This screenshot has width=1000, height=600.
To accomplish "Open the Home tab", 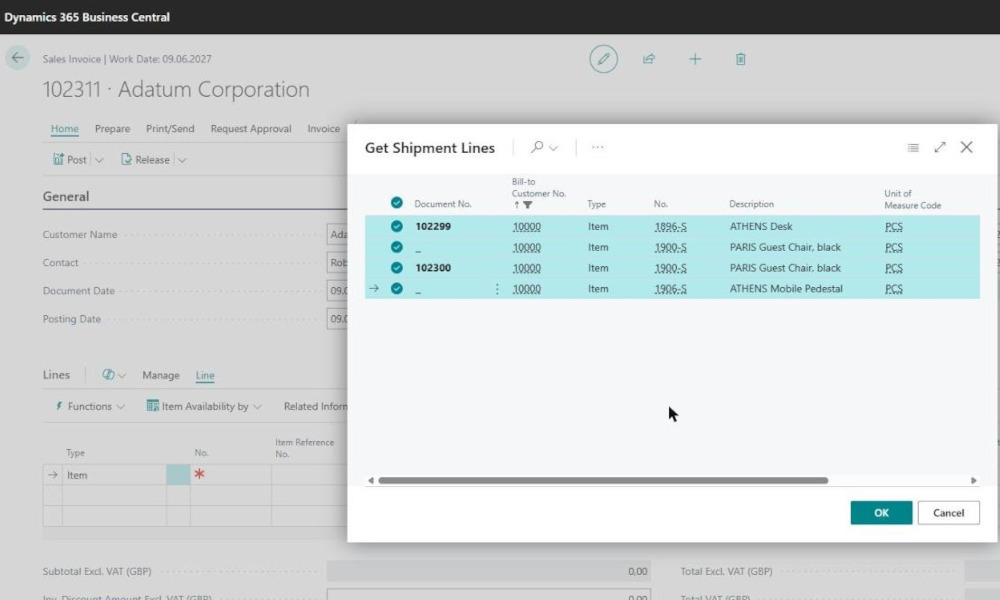I will [64, 129].
